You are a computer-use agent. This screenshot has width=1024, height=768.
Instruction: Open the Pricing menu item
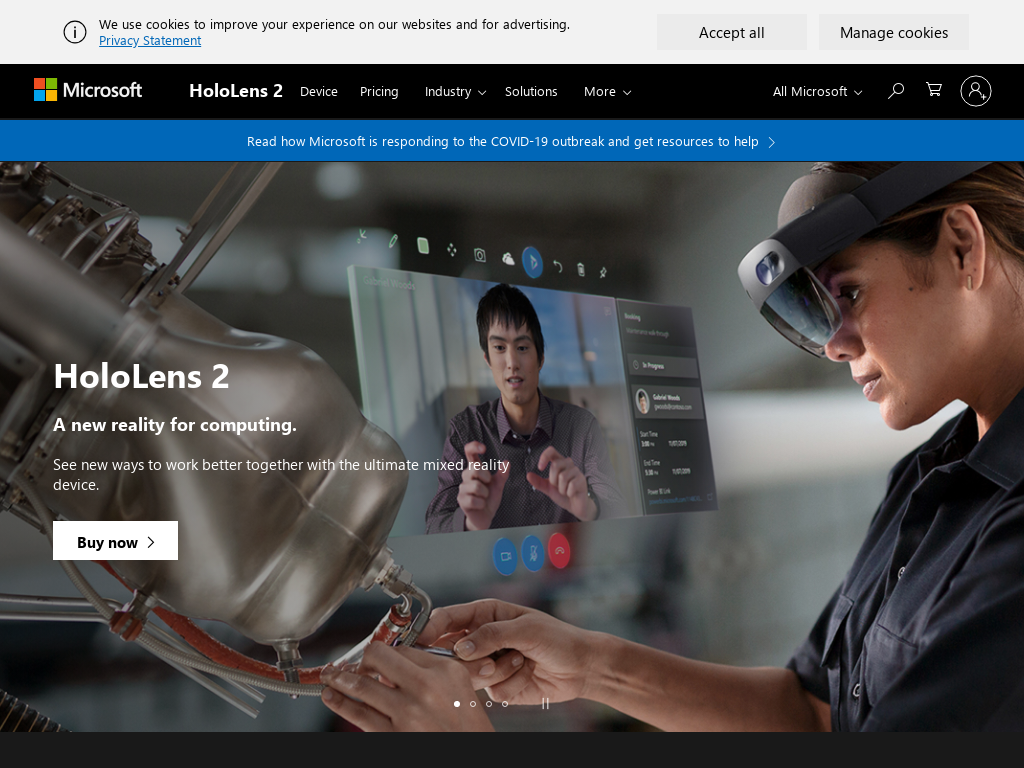(x=379, y=91)
